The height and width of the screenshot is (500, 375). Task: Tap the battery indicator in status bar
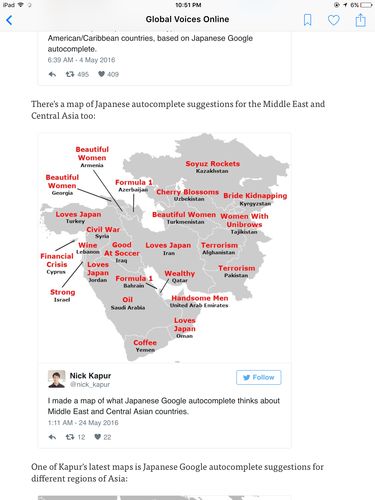(366, 5)
